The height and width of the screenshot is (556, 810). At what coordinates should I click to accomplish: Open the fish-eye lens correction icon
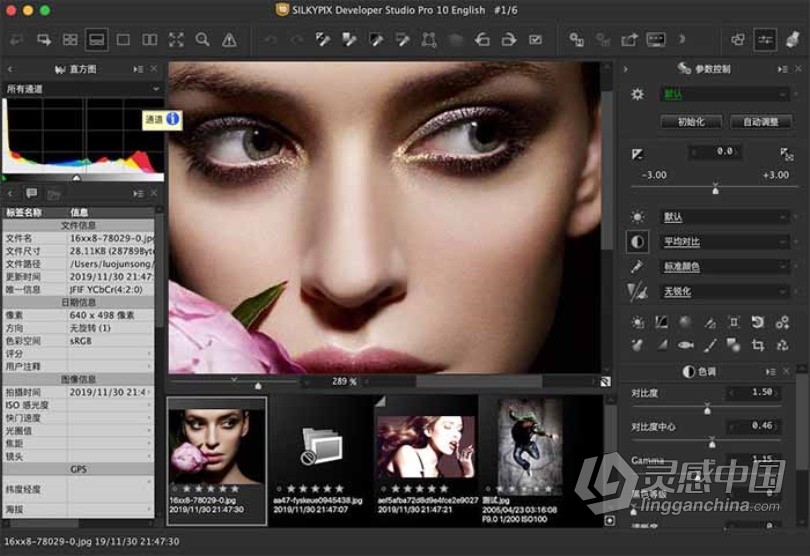coord(686,345)
